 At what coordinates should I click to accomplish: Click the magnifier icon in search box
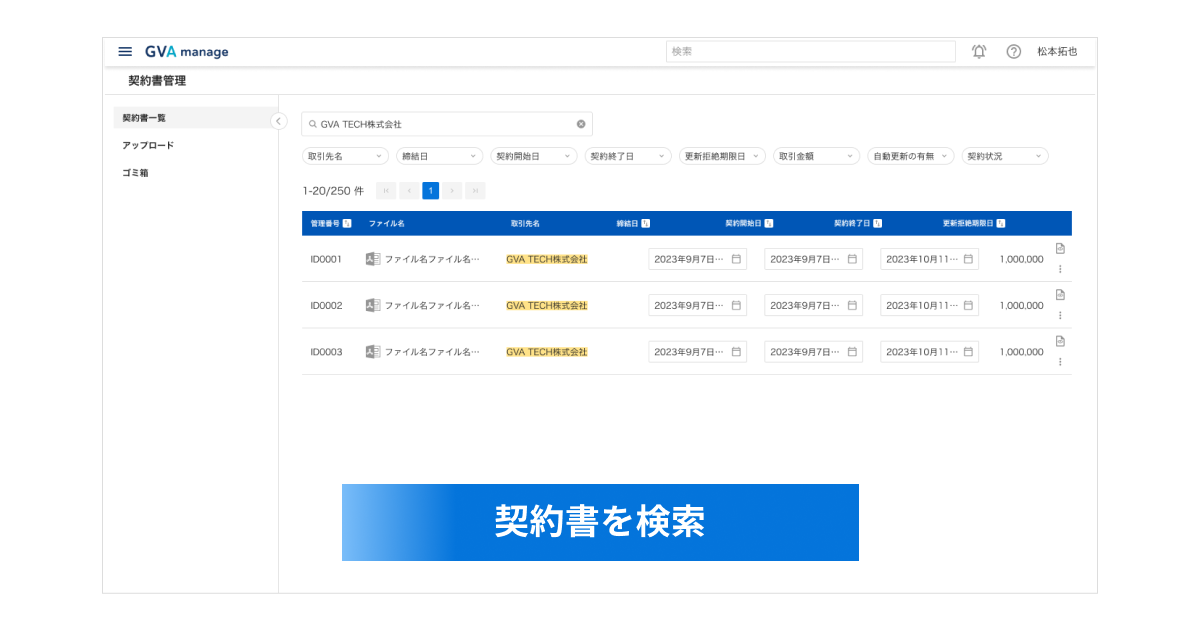pyautogui.click(x=312, y=124)
